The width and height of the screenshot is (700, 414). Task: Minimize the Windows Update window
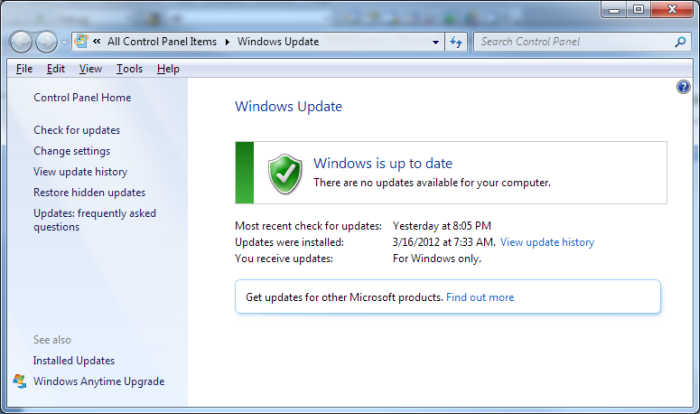tap(614, 10)
